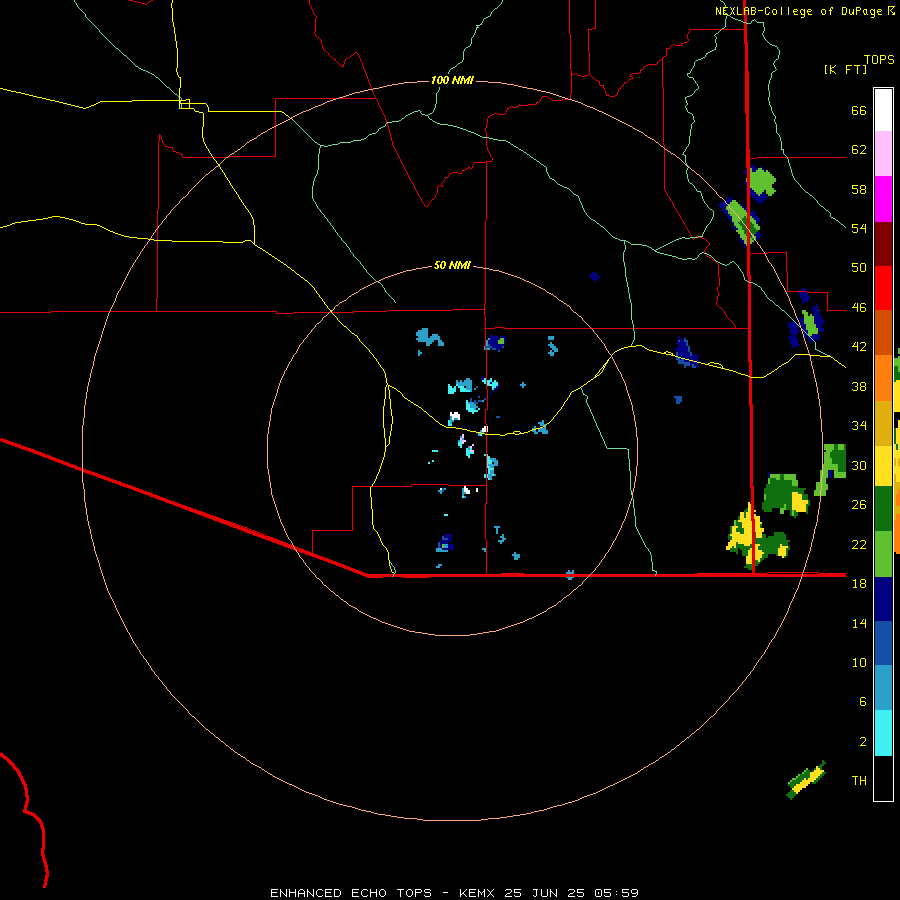Click the '58' legend value

pyautogui.click(x=859, y=189)
